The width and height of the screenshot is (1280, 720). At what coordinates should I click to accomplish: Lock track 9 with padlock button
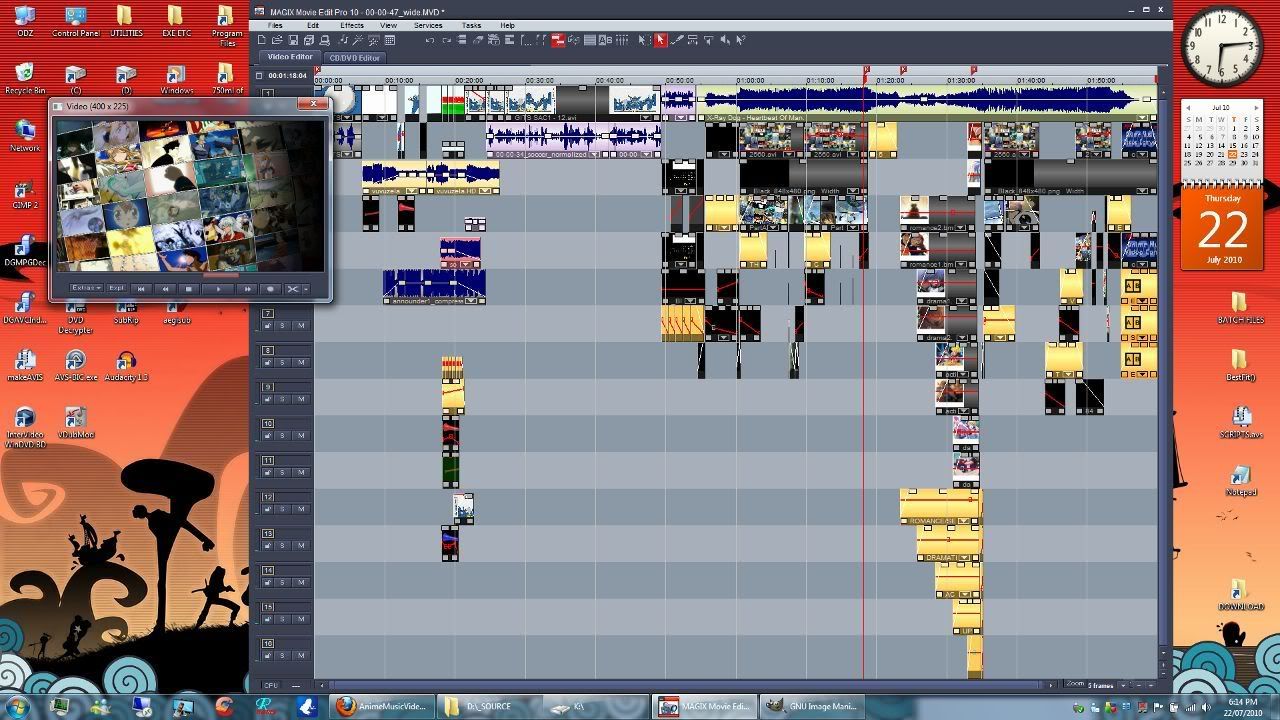[x=268, y=399]
